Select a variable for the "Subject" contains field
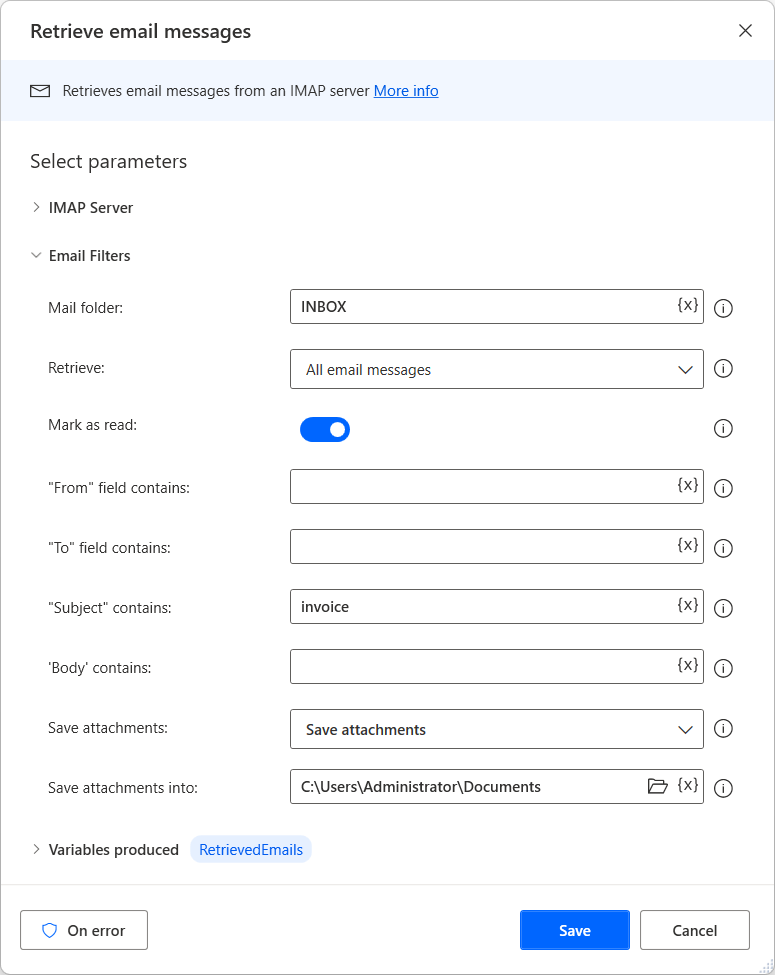 [x=687, y=606]
